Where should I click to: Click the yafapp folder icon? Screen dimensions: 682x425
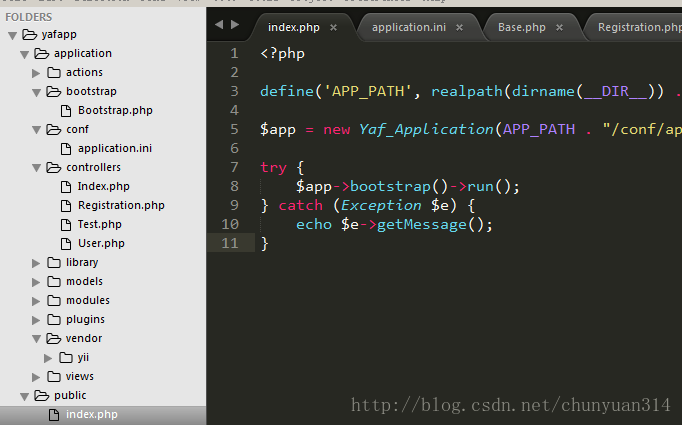pos(30,34)
